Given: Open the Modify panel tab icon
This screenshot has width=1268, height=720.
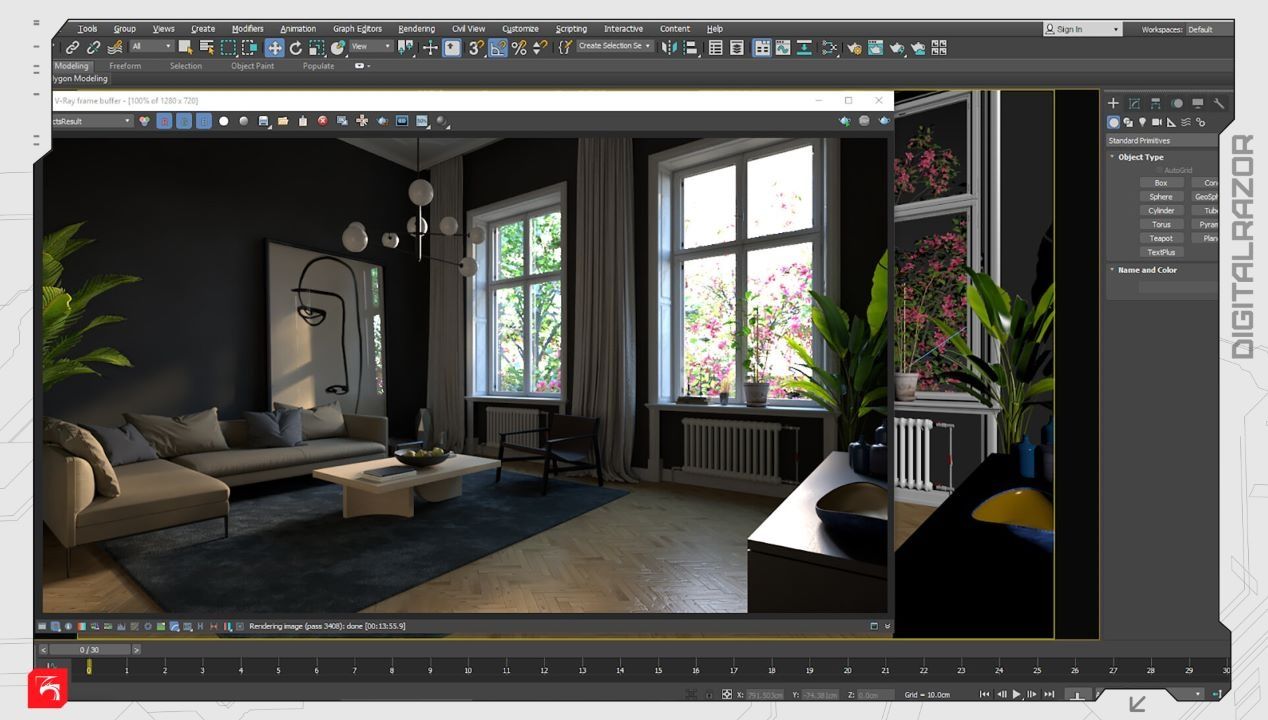Looking at the screenshot, I should coord(1134,103).
